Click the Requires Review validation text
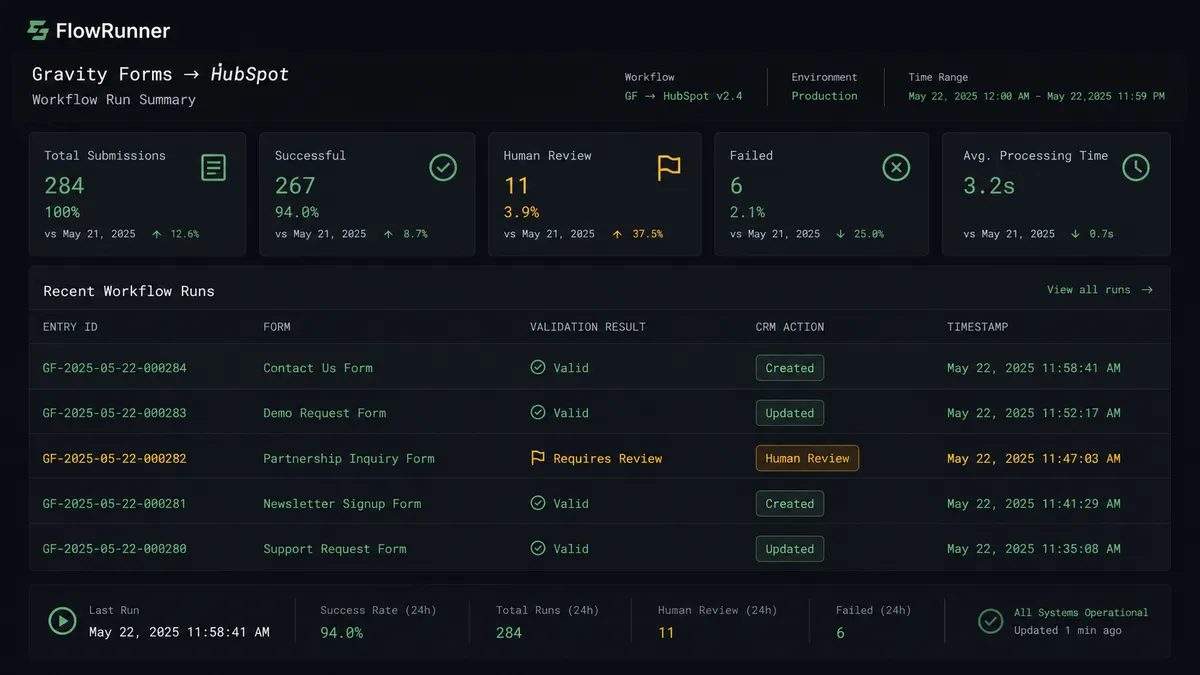Screen dimensions: 1200x675 pos(608,459)
